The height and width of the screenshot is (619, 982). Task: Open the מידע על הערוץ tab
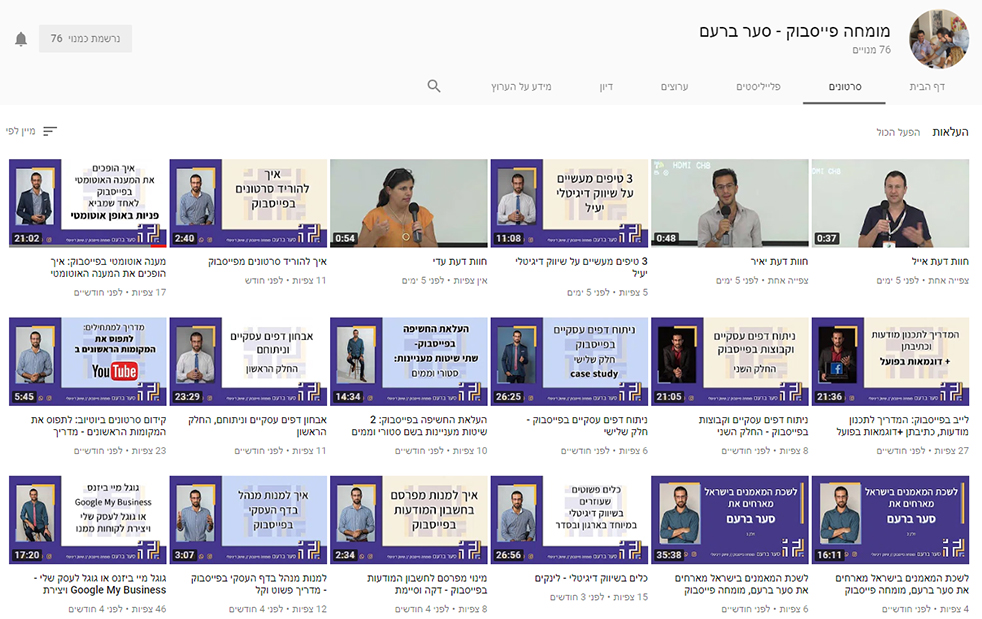point(521,87)
